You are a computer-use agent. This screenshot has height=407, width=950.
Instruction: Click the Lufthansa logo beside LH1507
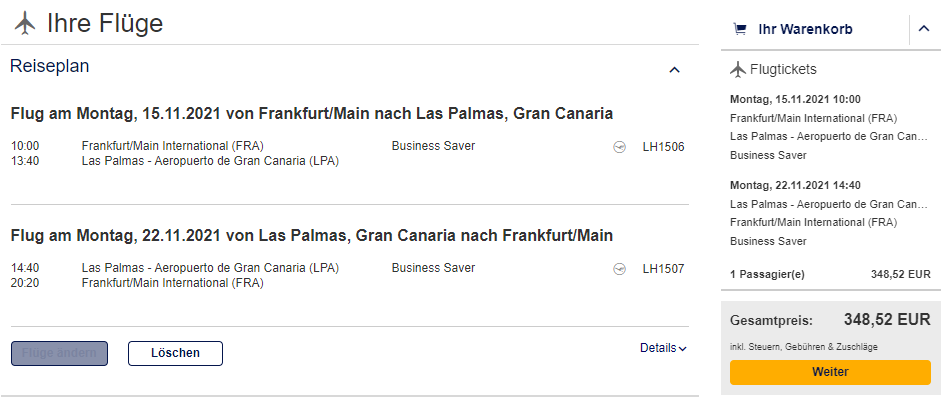click(x=619, y=269)
